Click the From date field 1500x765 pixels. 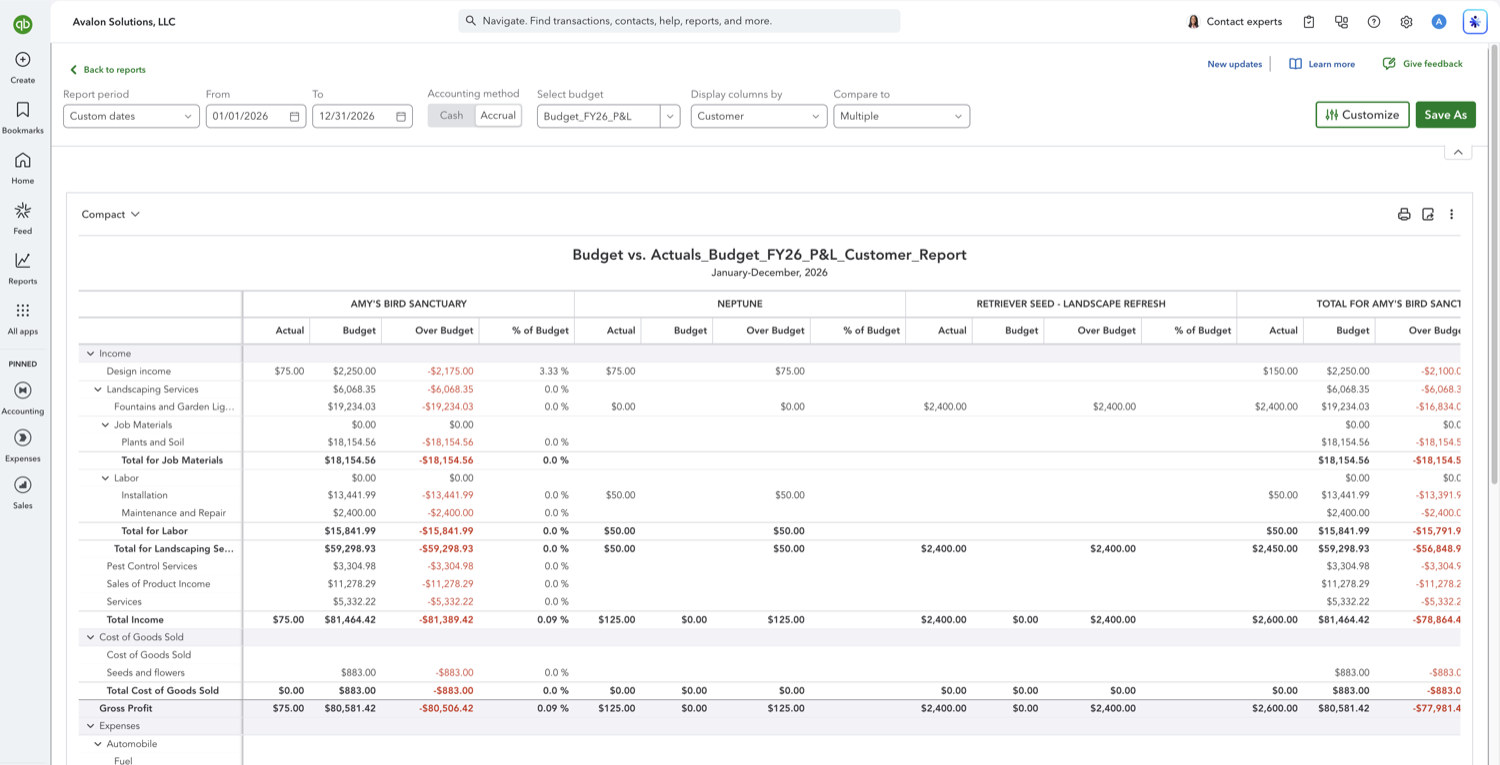(255, 116)
